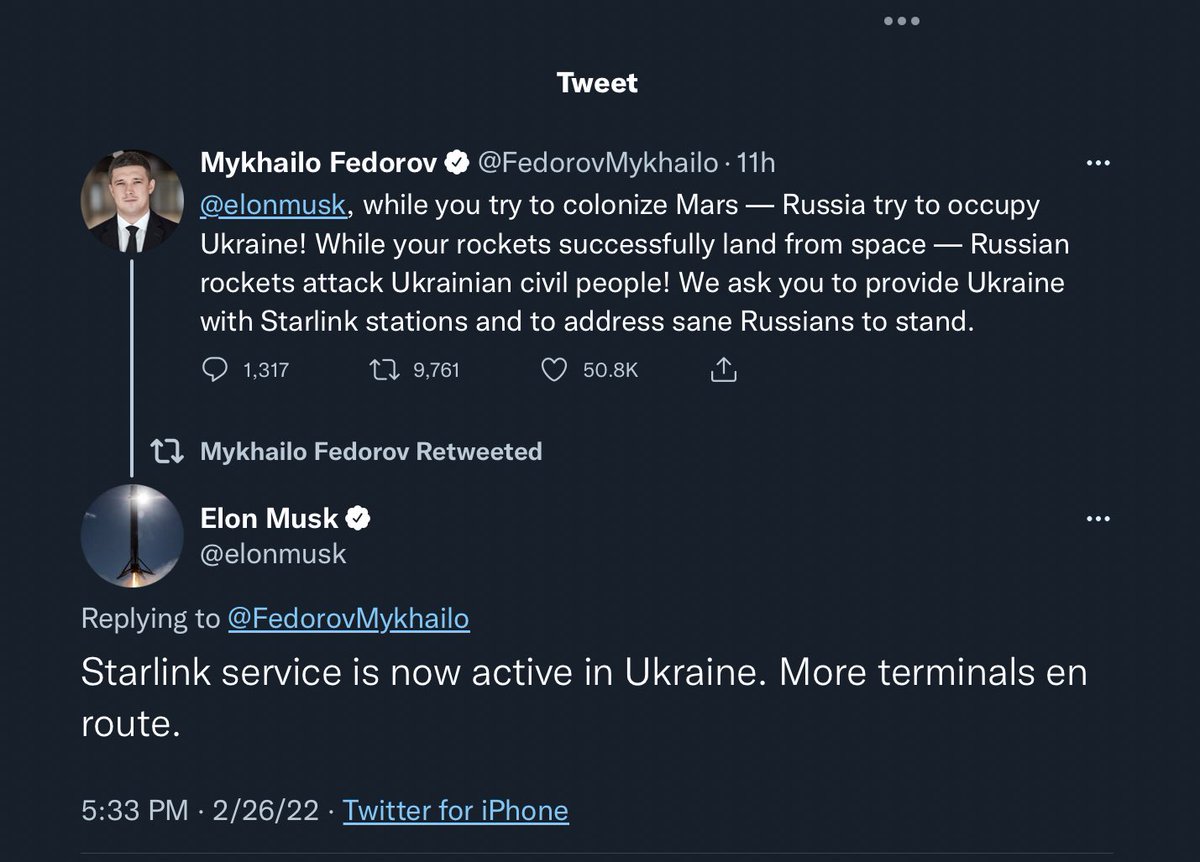Share Fedorov's tweet via share icon
The height and width of the screenshot is (862, 1200).
pyautogui.click(x=723, y=370)
